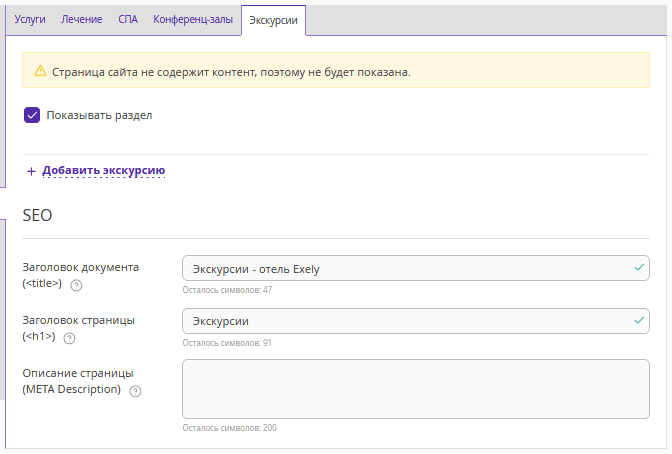
Task: Click green checkmark in Экскурсии h1 field
Action: [x=639, y=320]
